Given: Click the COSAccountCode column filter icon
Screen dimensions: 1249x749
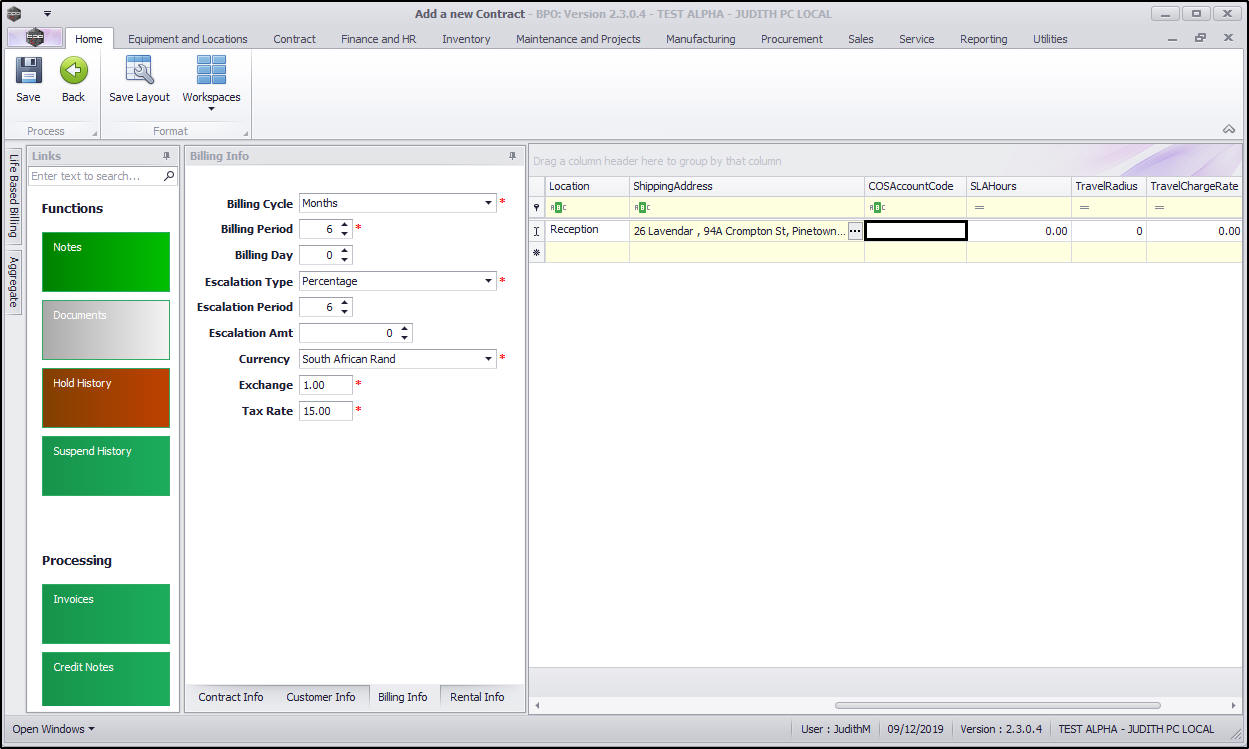Looking at the screenshot, I should click(877, 208).
